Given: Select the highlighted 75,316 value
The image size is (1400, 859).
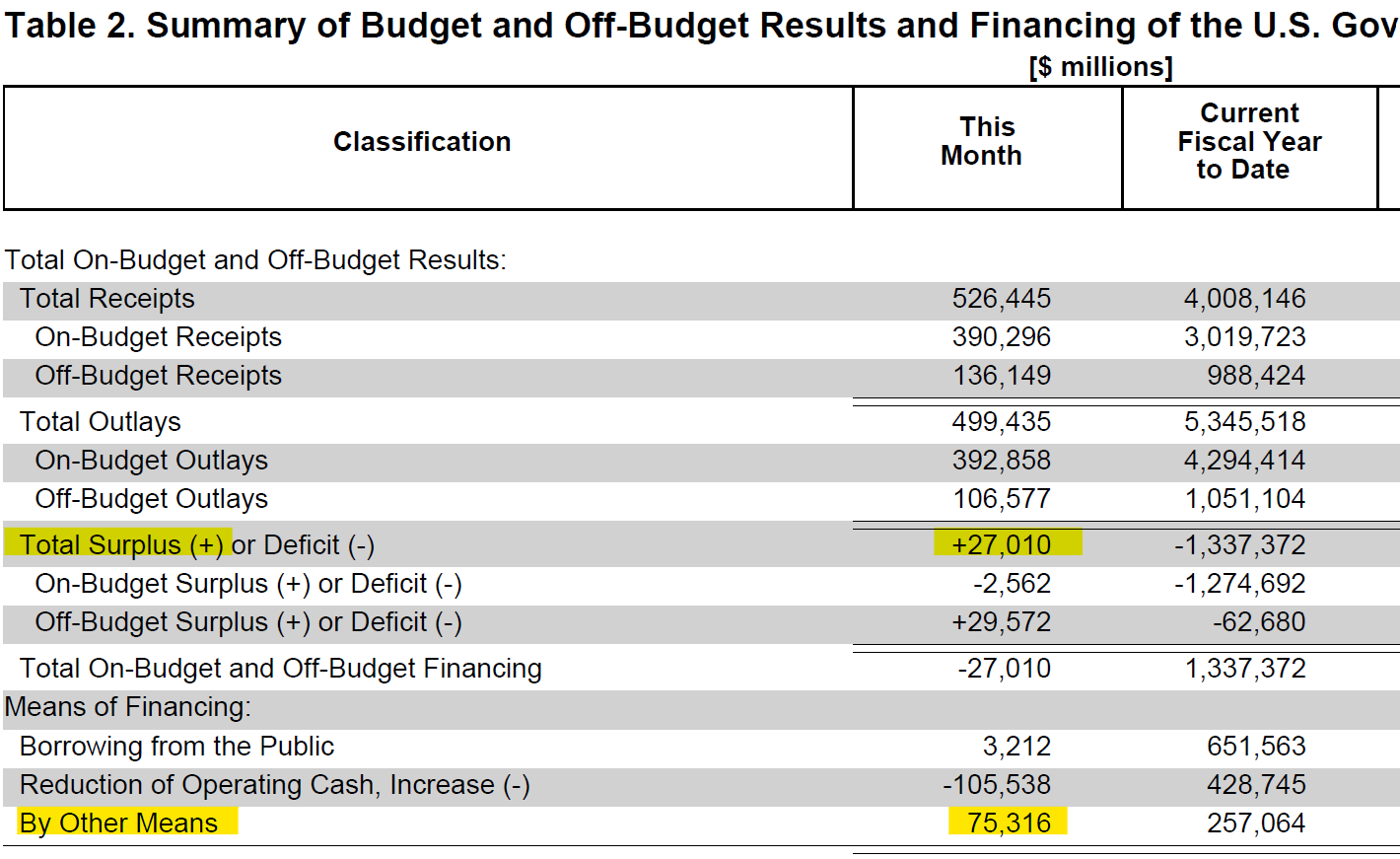Looking at the screenshot, I should click(x=1008, y=823).
